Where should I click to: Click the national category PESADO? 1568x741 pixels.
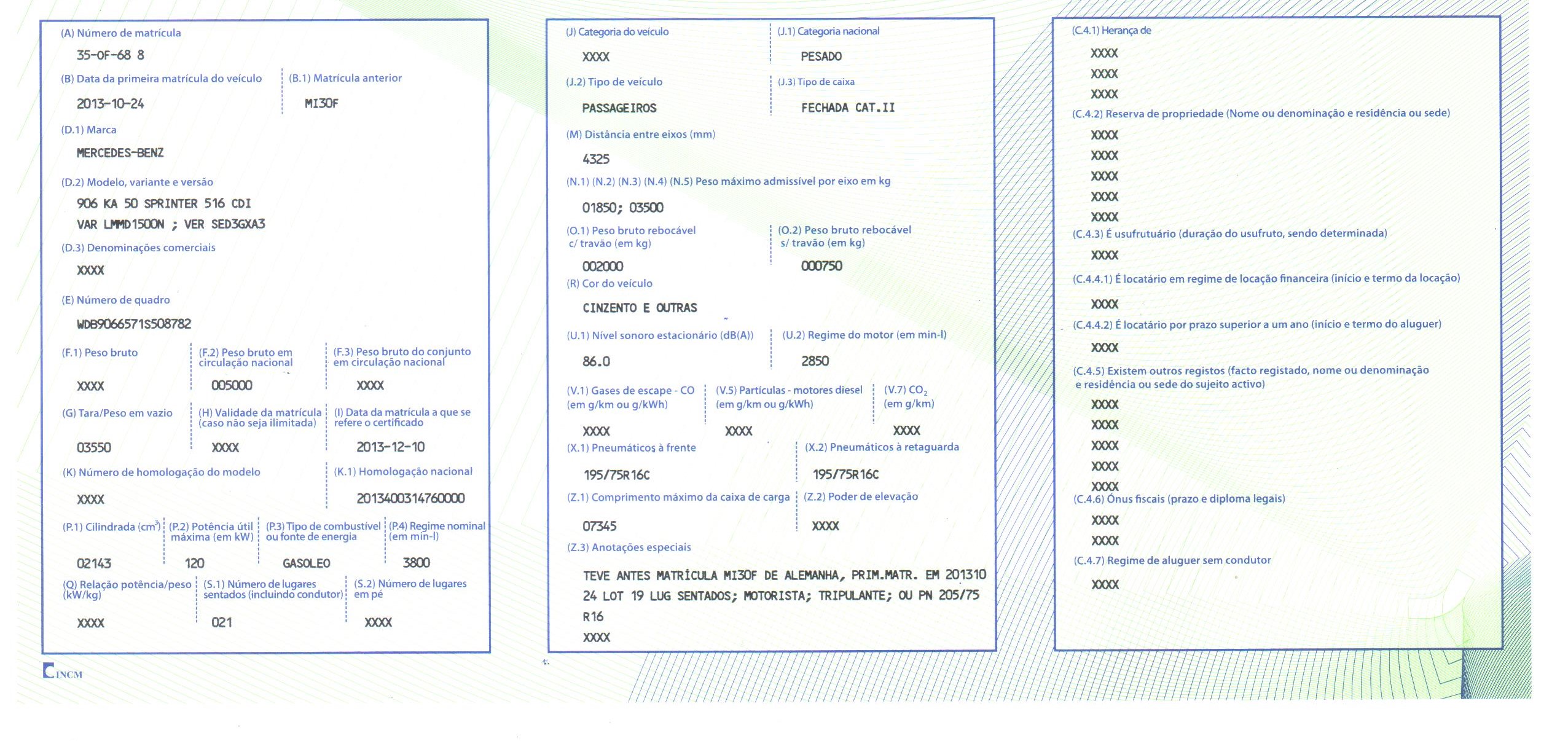pyautogui.click(x=821, y=57)
